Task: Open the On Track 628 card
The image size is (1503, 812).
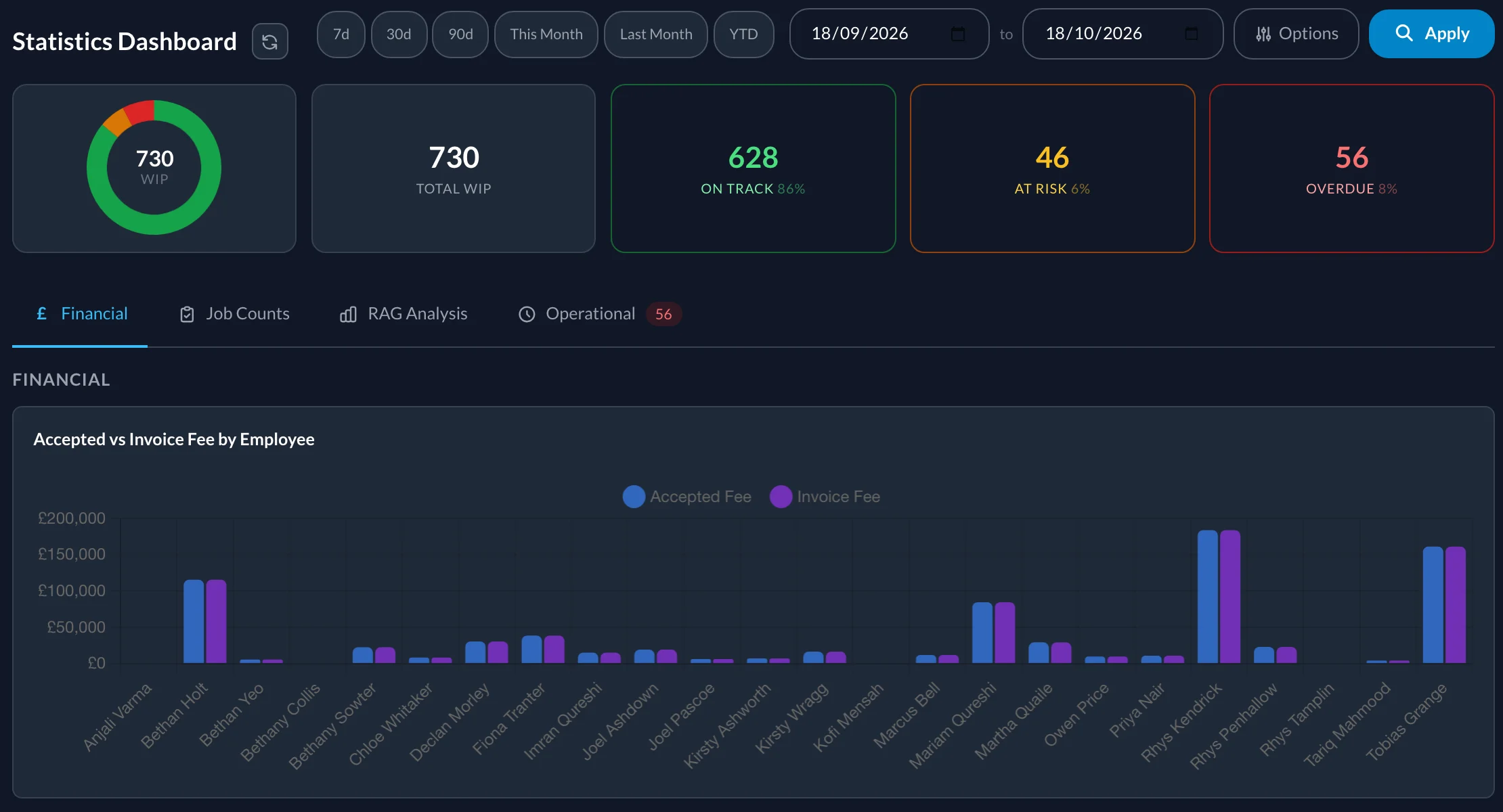Action: click(x=753, y=168)
